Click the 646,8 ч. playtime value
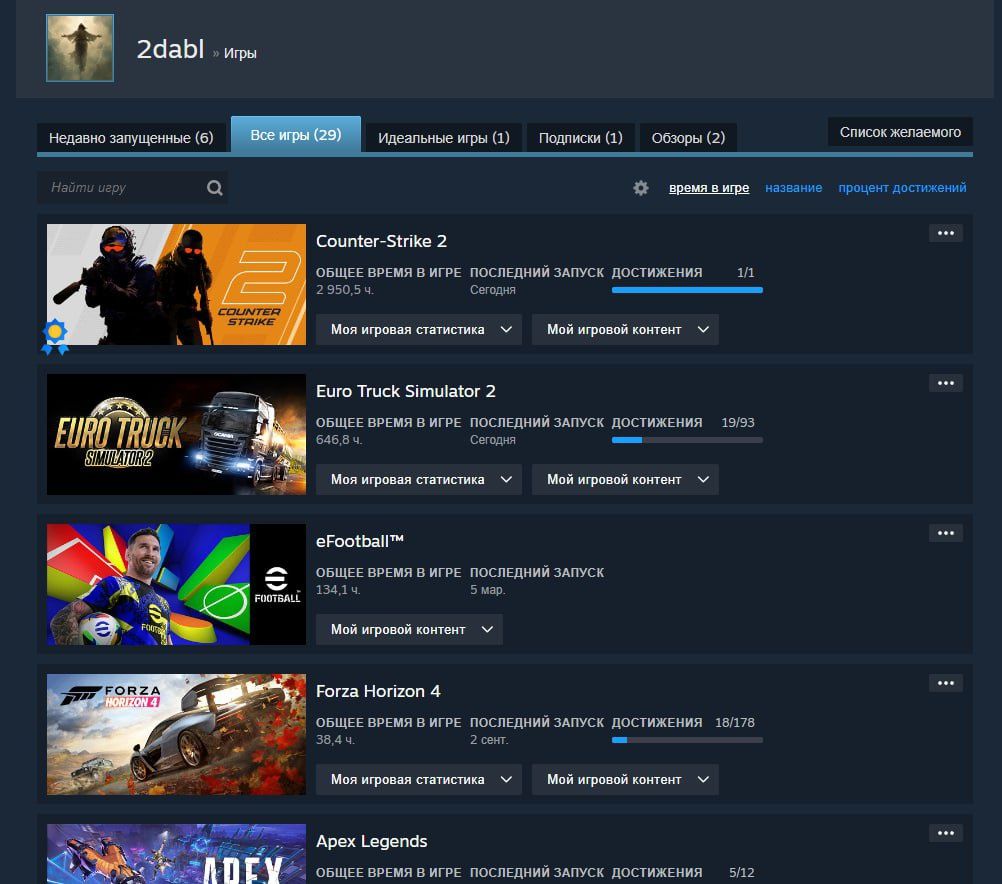 tap(339, 440)
